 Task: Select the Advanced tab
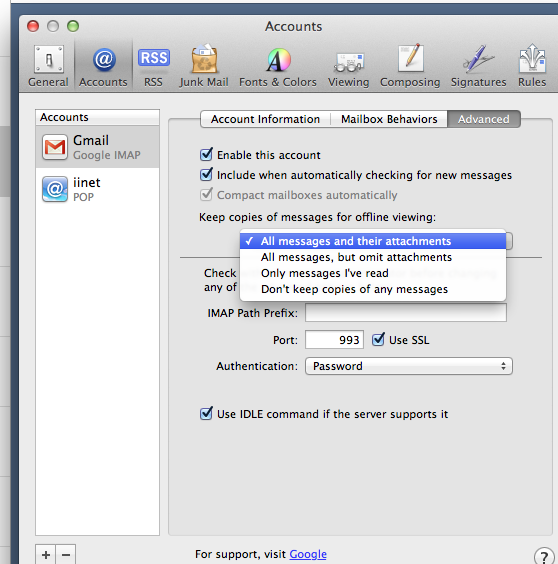pyautogui.click(x=484, y=119)
